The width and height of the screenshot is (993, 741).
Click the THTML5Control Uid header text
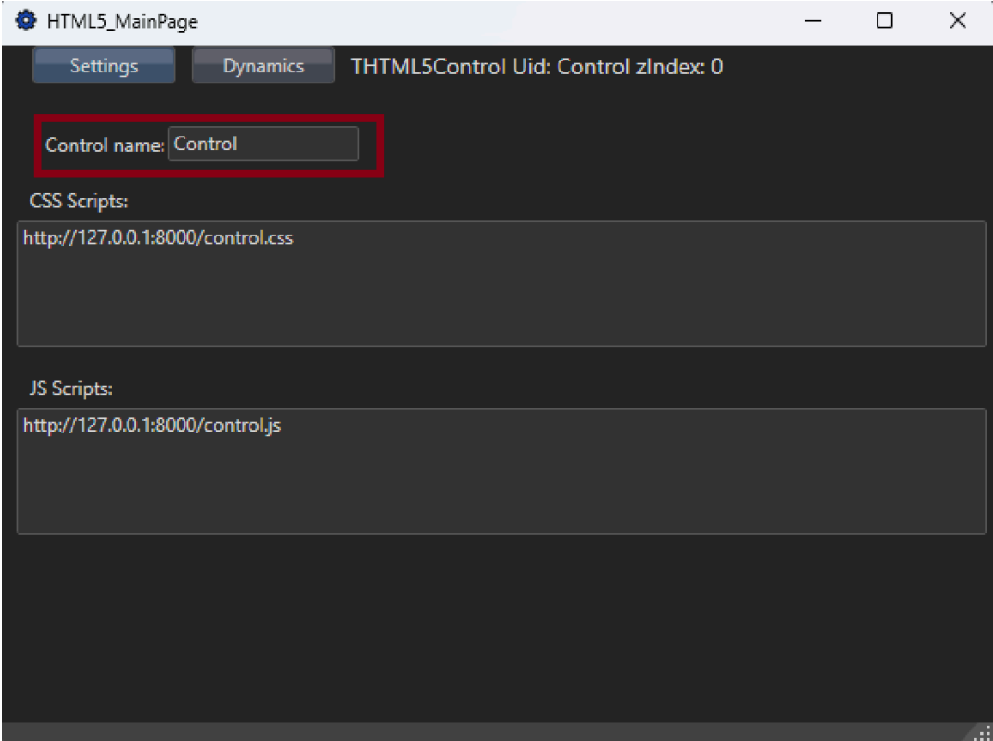click(535, 68)
